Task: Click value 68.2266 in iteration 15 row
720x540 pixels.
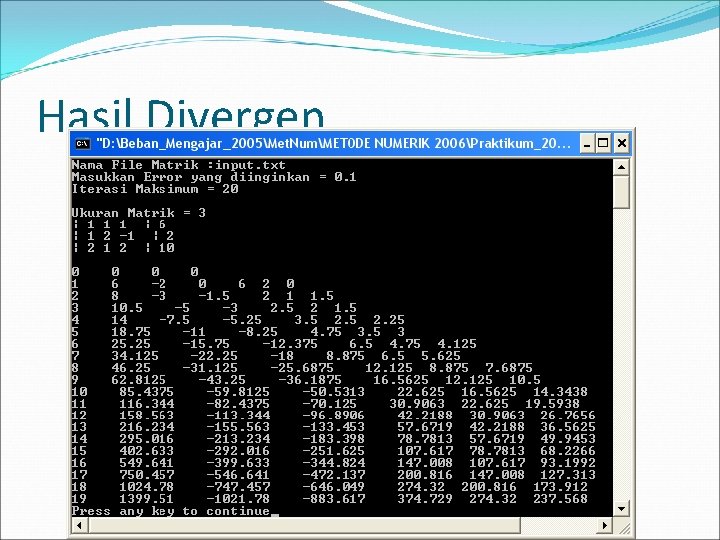Action: (568, 451)
